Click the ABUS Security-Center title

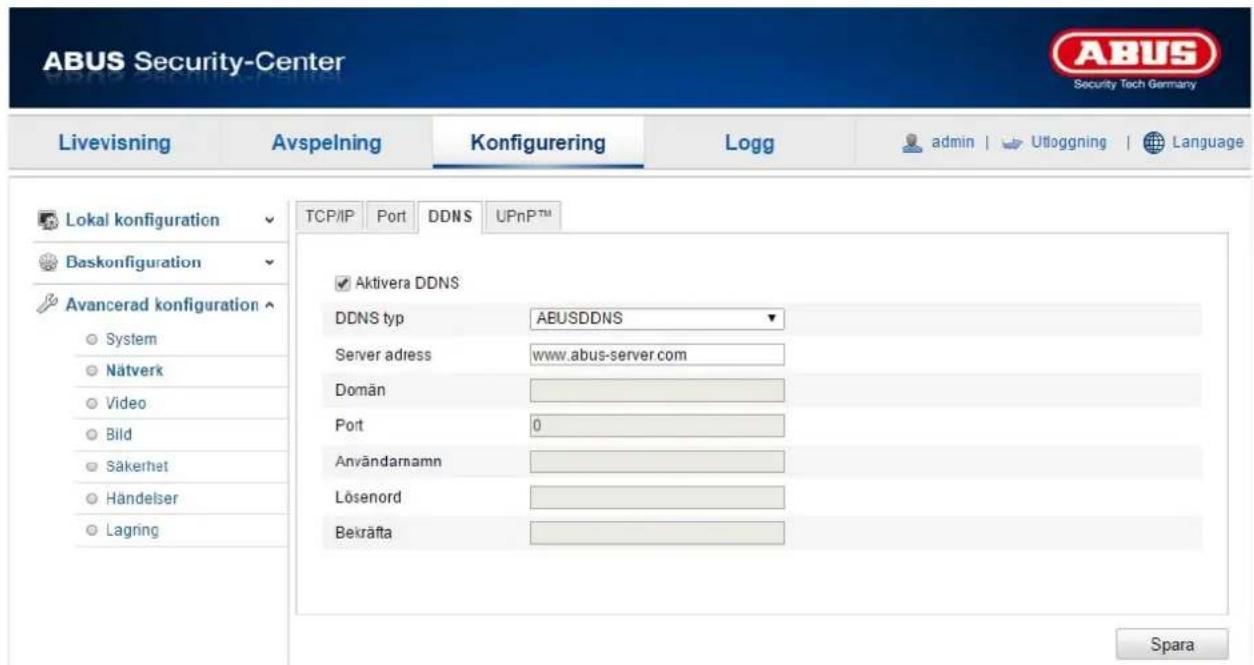click(x=192, y=63)
